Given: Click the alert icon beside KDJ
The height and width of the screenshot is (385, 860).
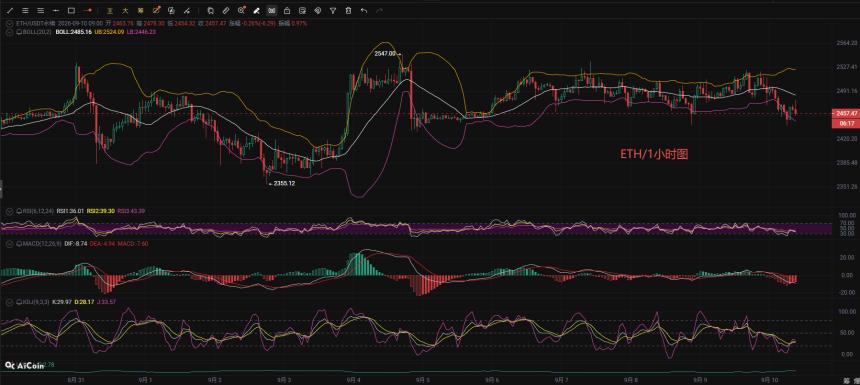Looking at the screenshot, I should [x=20, y=302].
